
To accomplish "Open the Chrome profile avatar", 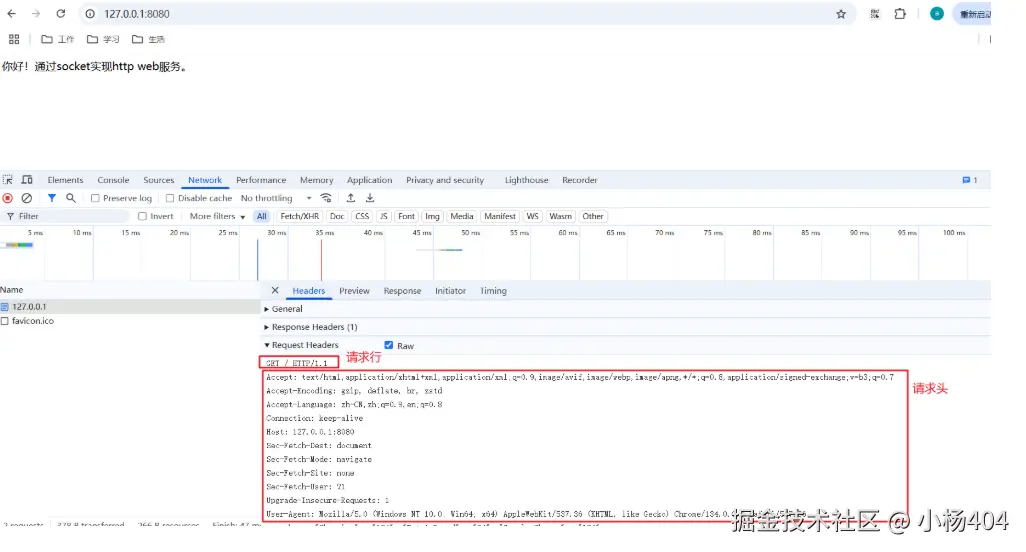I will 936,14.
